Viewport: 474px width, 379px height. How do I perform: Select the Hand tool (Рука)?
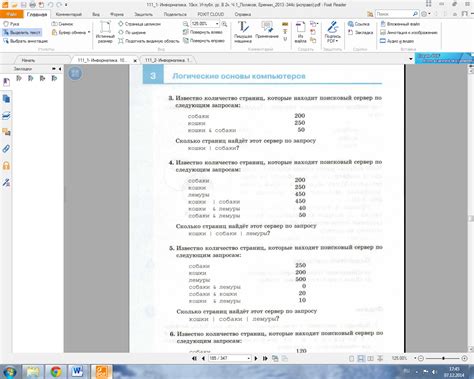tap(11, 24)
